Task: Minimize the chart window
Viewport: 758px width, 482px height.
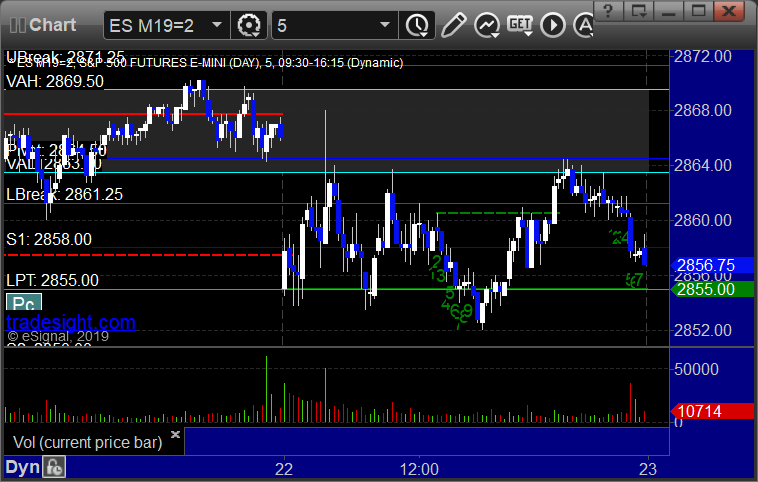Action: click(x=669, y=10)
